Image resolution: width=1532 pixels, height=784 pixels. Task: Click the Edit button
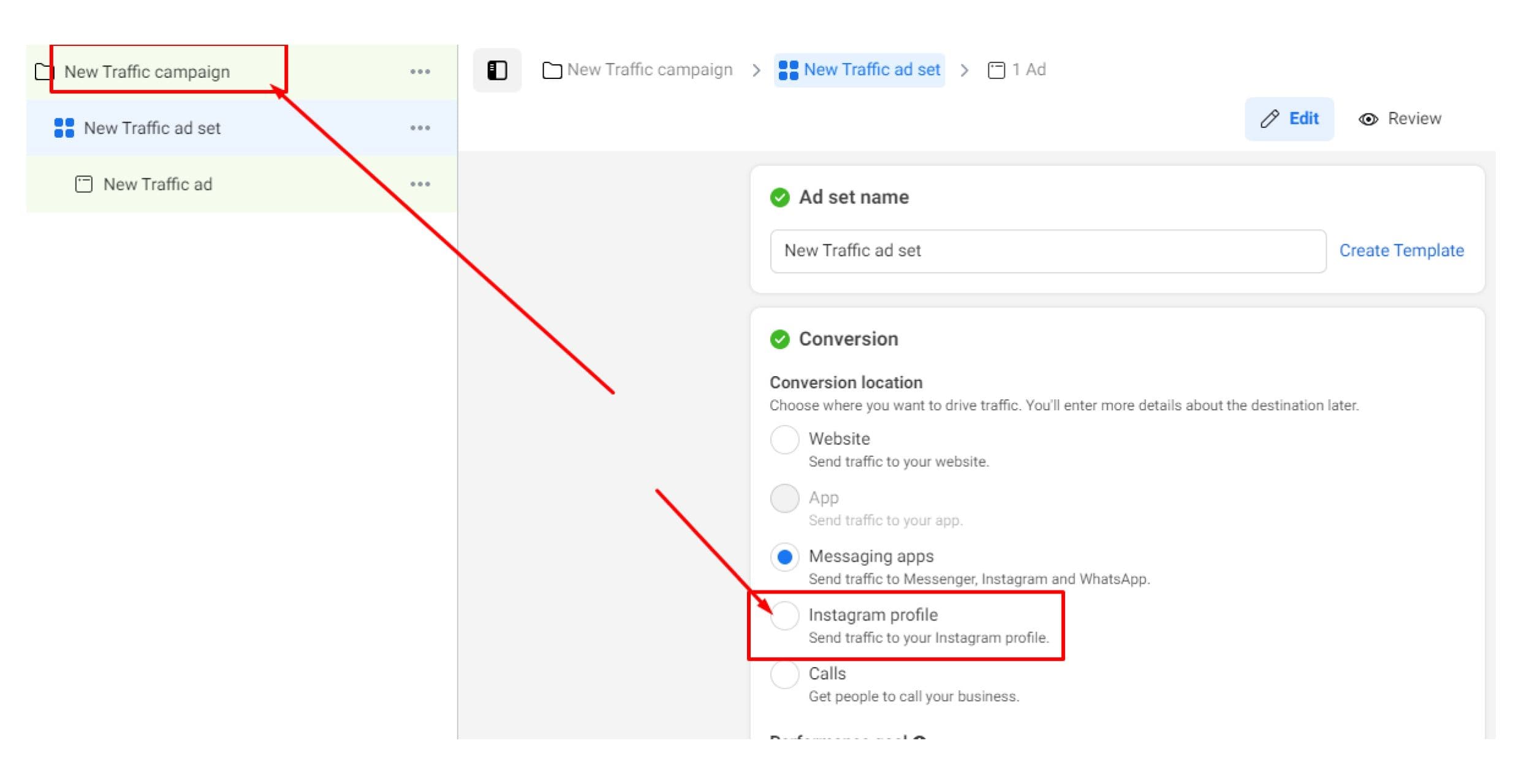pyautogui.click(x=1289, y=119)
